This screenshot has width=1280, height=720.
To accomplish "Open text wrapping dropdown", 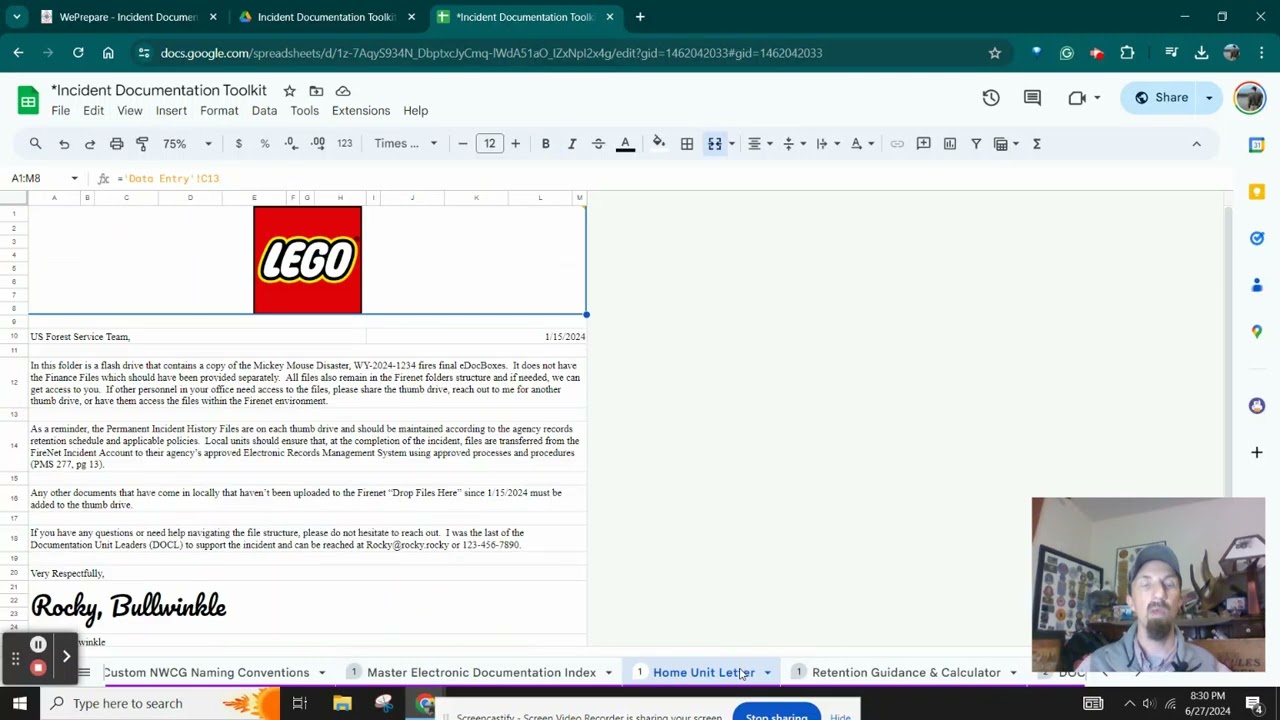I will pos(827,144).
